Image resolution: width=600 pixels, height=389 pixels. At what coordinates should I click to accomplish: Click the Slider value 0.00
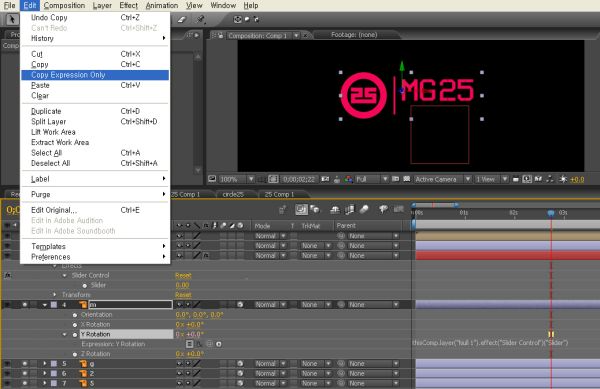182,285
